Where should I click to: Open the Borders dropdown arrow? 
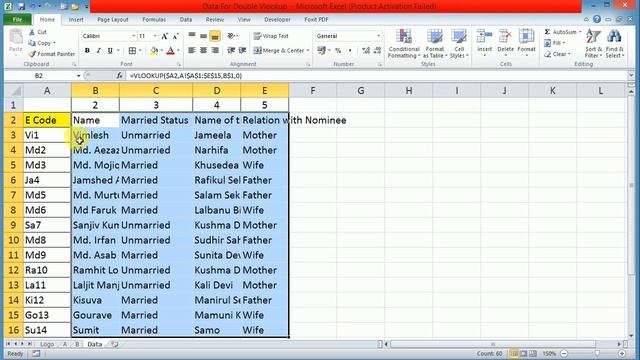pos(140,51)
